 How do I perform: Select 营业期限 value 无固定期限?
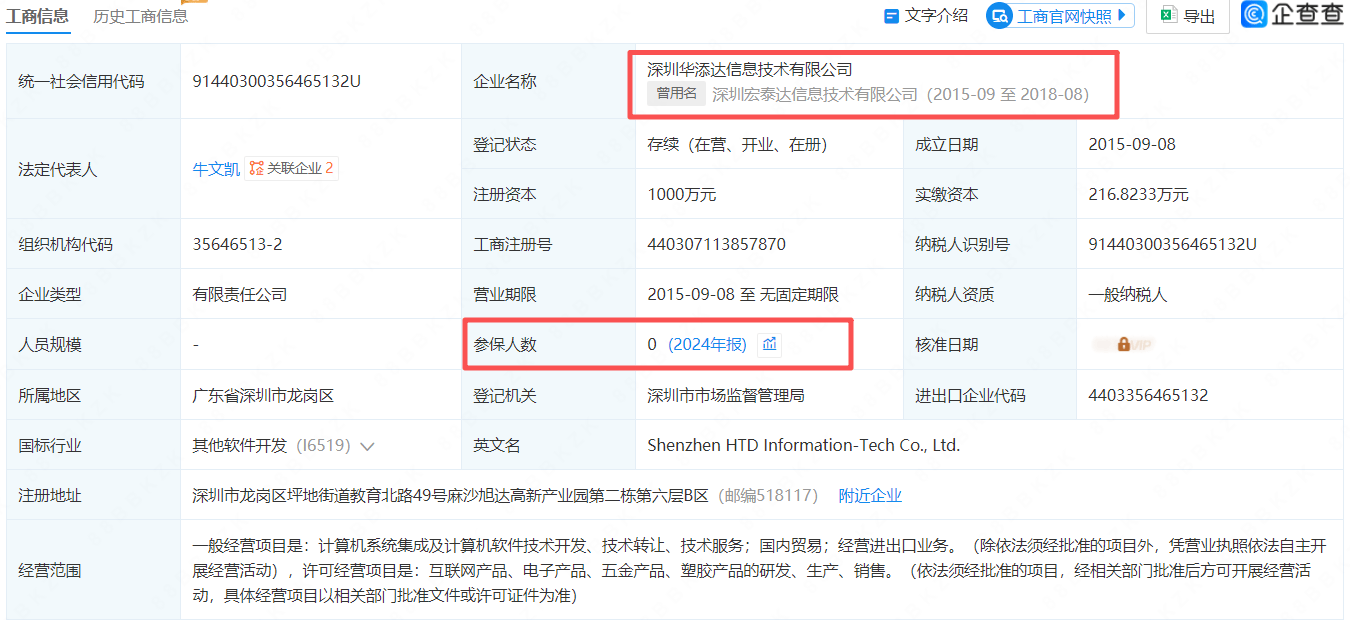click(x=798, y=294)
